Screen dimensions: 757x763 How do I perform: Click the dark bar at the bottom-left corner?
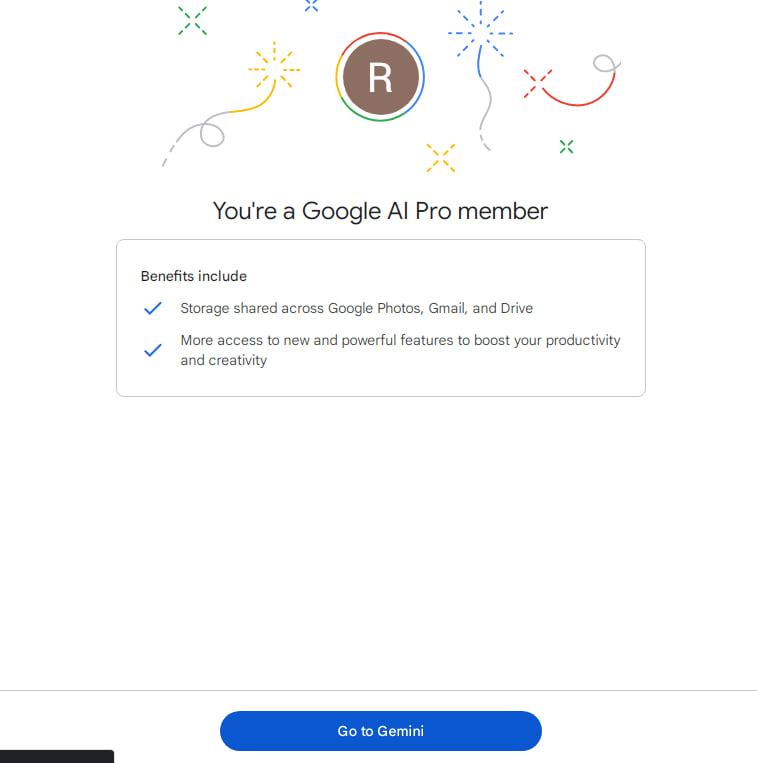coord(57,756)
